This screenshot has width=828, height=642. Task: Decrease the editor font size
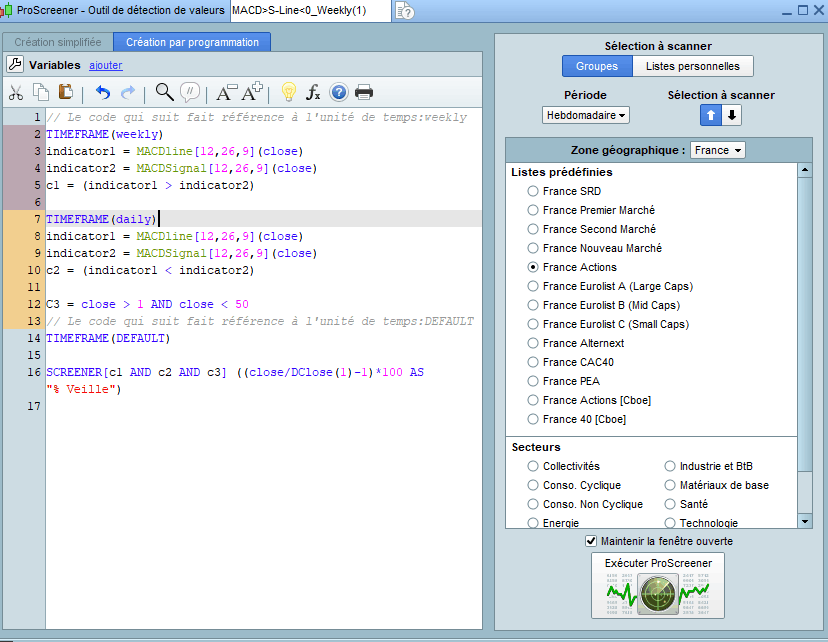point(225,93)
